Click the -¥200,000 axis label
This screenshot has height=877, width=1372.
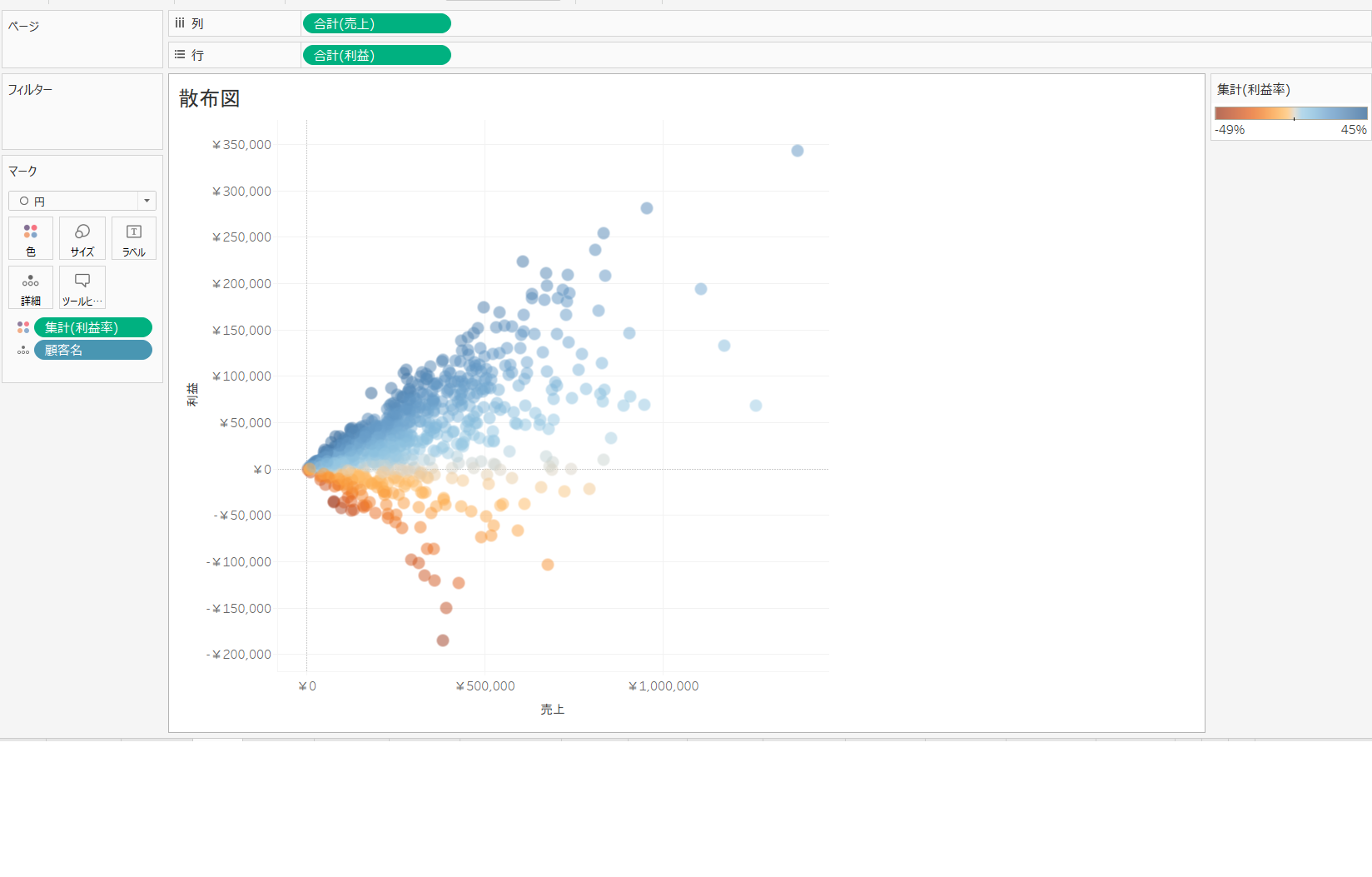239,655
